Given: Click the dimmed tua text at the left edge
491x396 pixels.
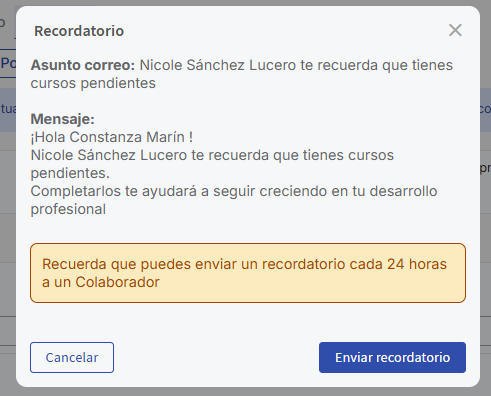Looking at the screenshot, I should (8, 109).
